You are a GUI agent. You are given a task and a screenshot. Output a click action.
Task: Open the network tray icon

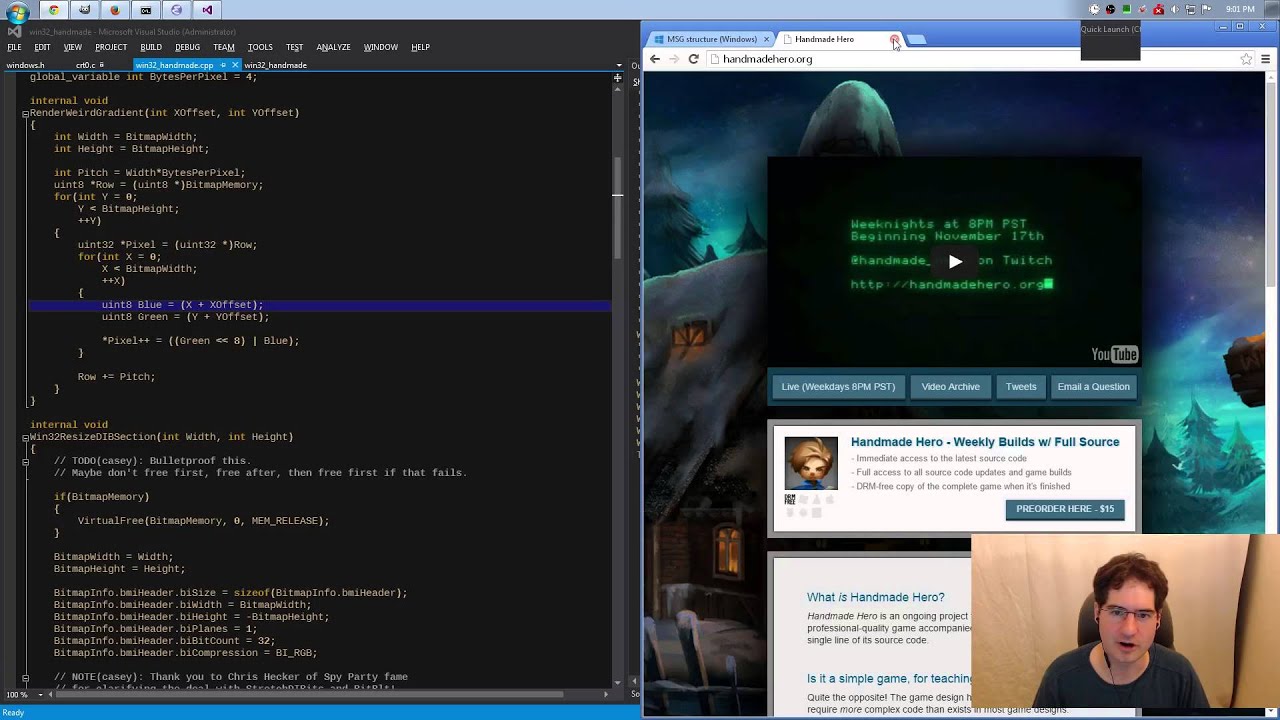pyautogui.click(x=1190, y=9)
